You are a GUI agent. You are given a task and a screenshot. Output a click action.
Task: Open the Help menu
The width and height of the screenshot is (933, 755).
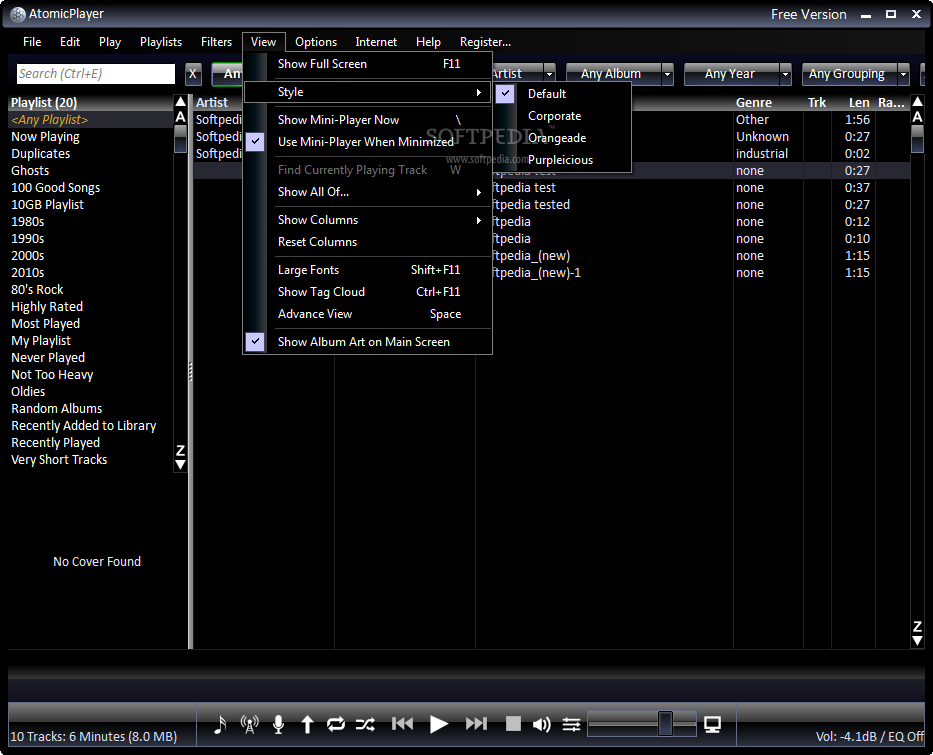(428, 42)
